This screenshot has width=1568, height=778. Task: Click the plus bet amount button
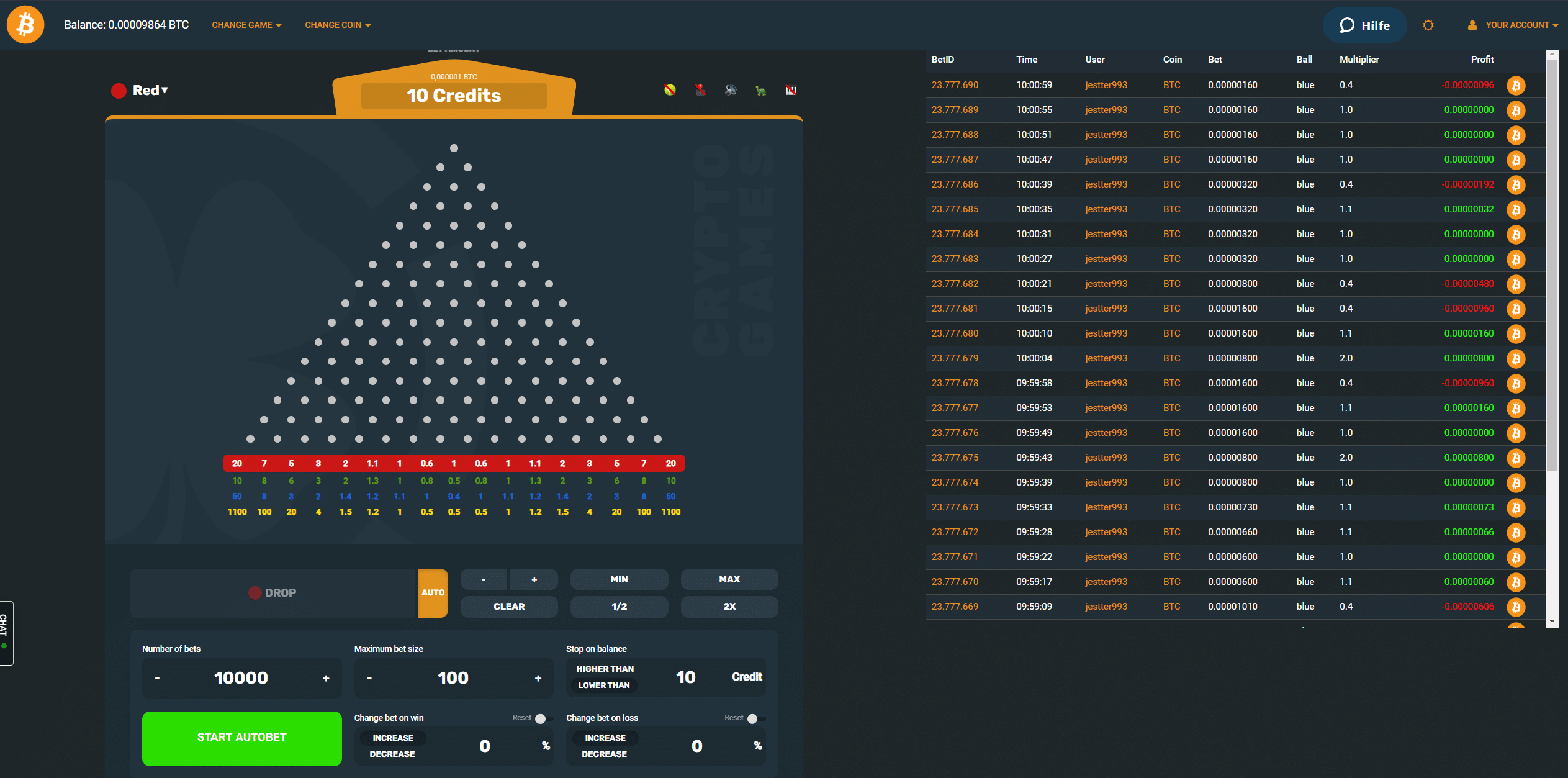(x=534, y=579)
